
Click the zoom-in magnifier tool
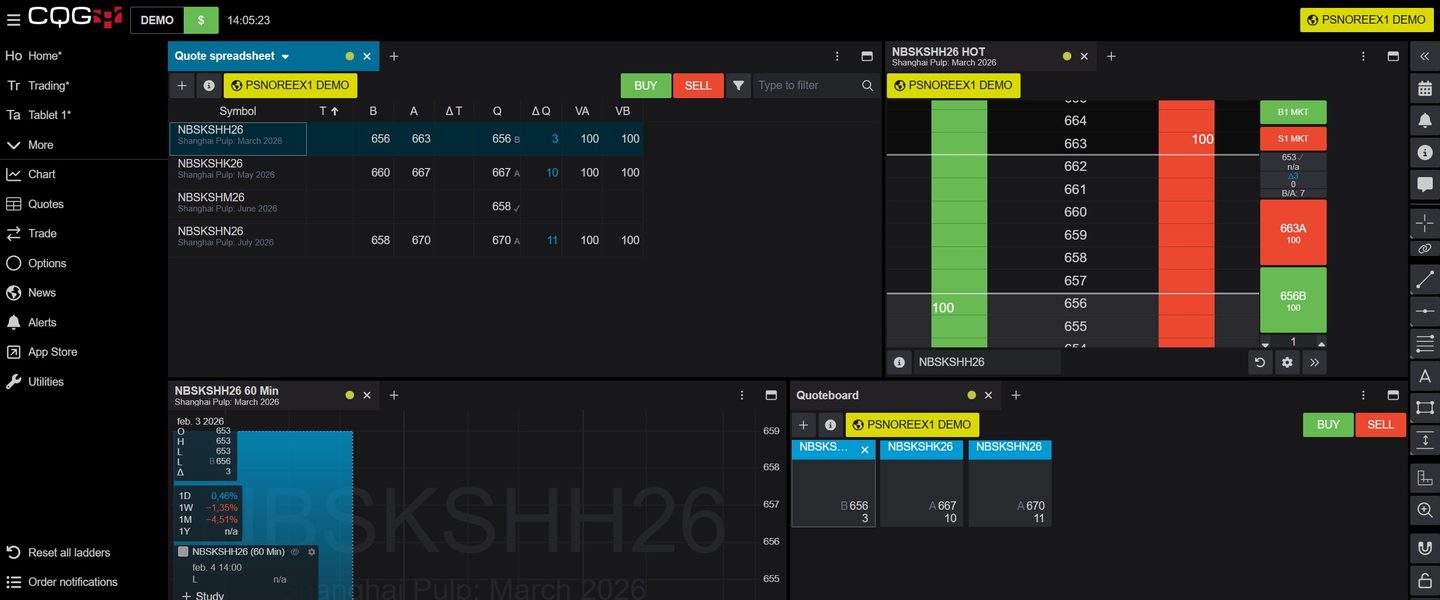click(1425, 510)
